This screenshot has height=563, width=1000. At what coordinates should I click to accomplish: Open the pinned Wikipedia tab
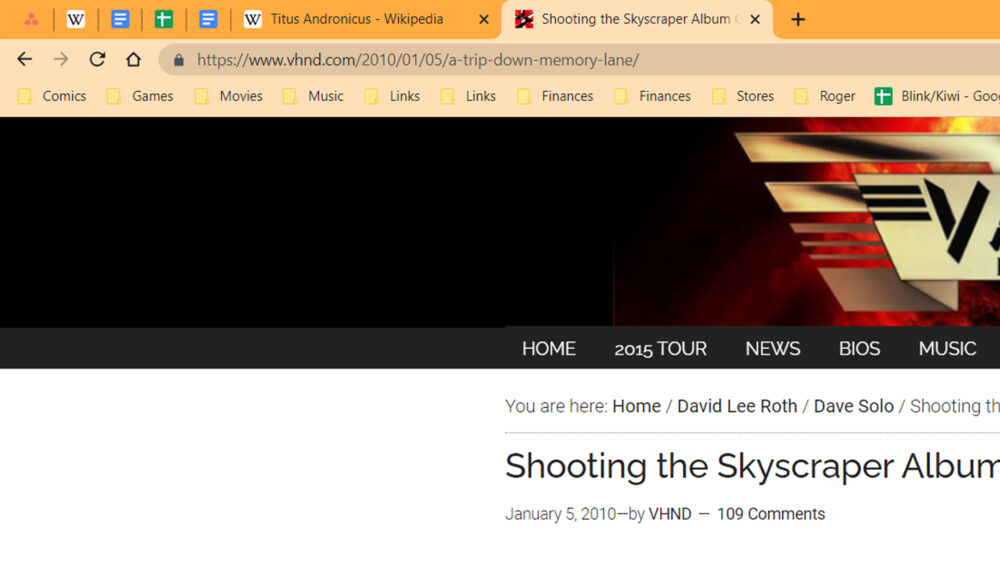[x=76, y=19]
